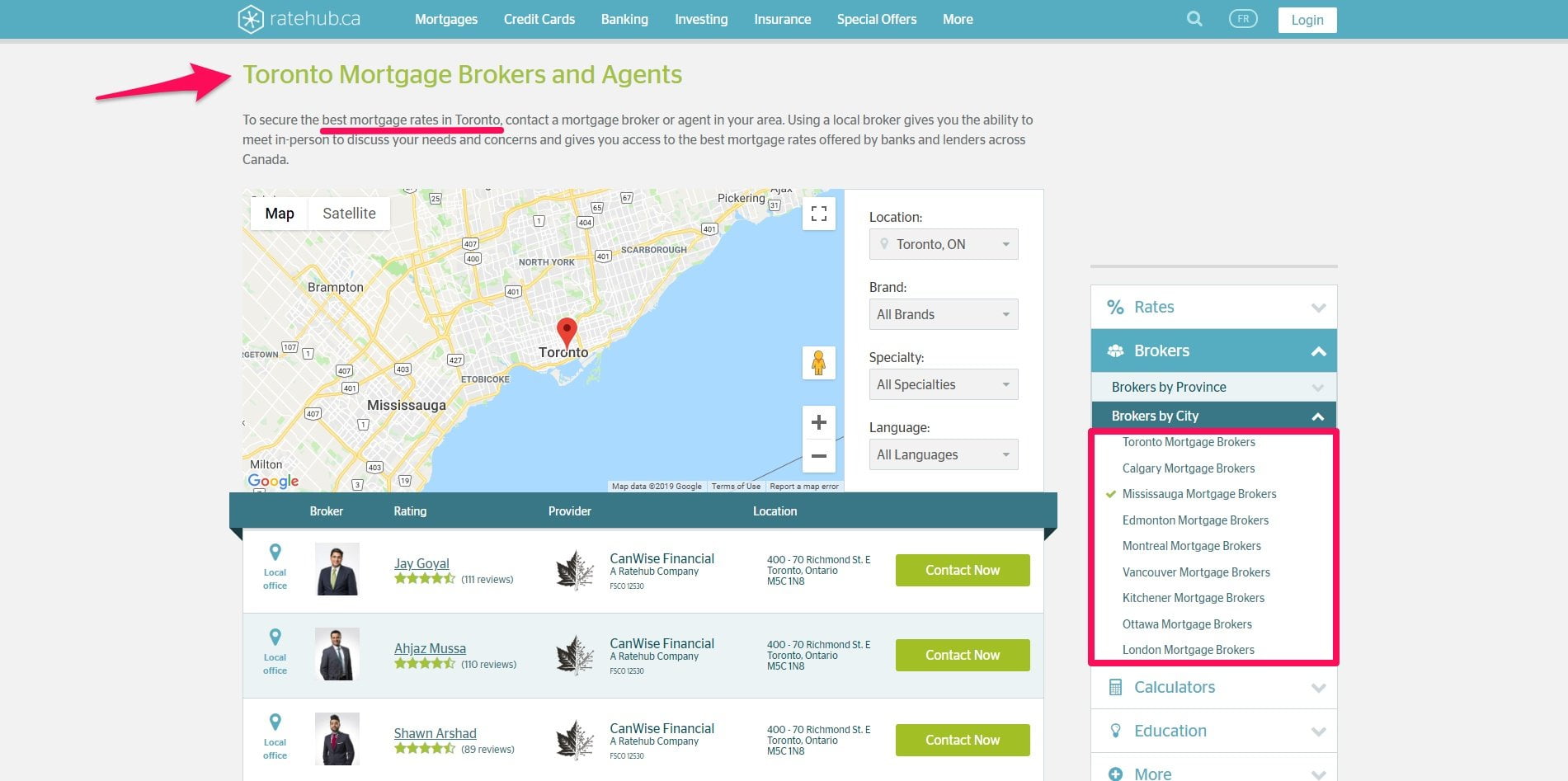Click Contact Now for Shawn Arshad
The image size is (1568, 781).
point(963,740)
